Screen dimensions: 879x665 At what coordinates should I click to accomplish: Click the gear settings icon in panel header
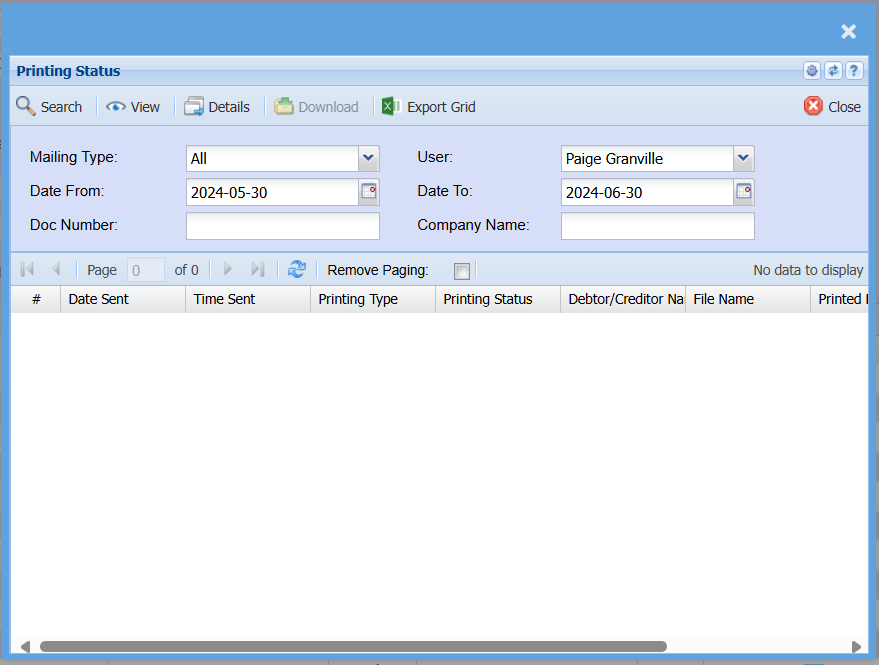coord(812,71)
